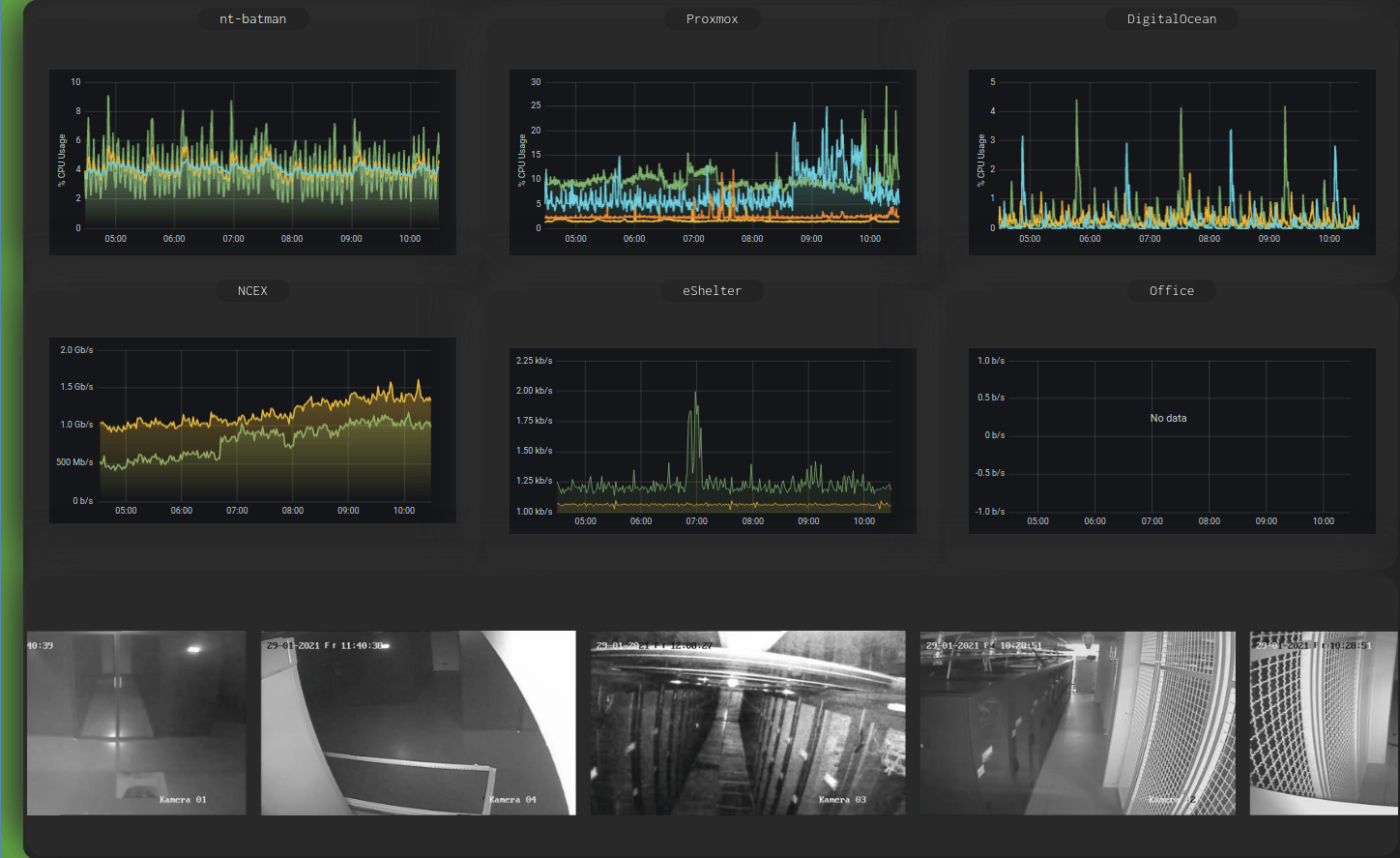The image size is (1400, 858).
Task: Open the Kamera 02 camera feed
Action: (1077, 723)
